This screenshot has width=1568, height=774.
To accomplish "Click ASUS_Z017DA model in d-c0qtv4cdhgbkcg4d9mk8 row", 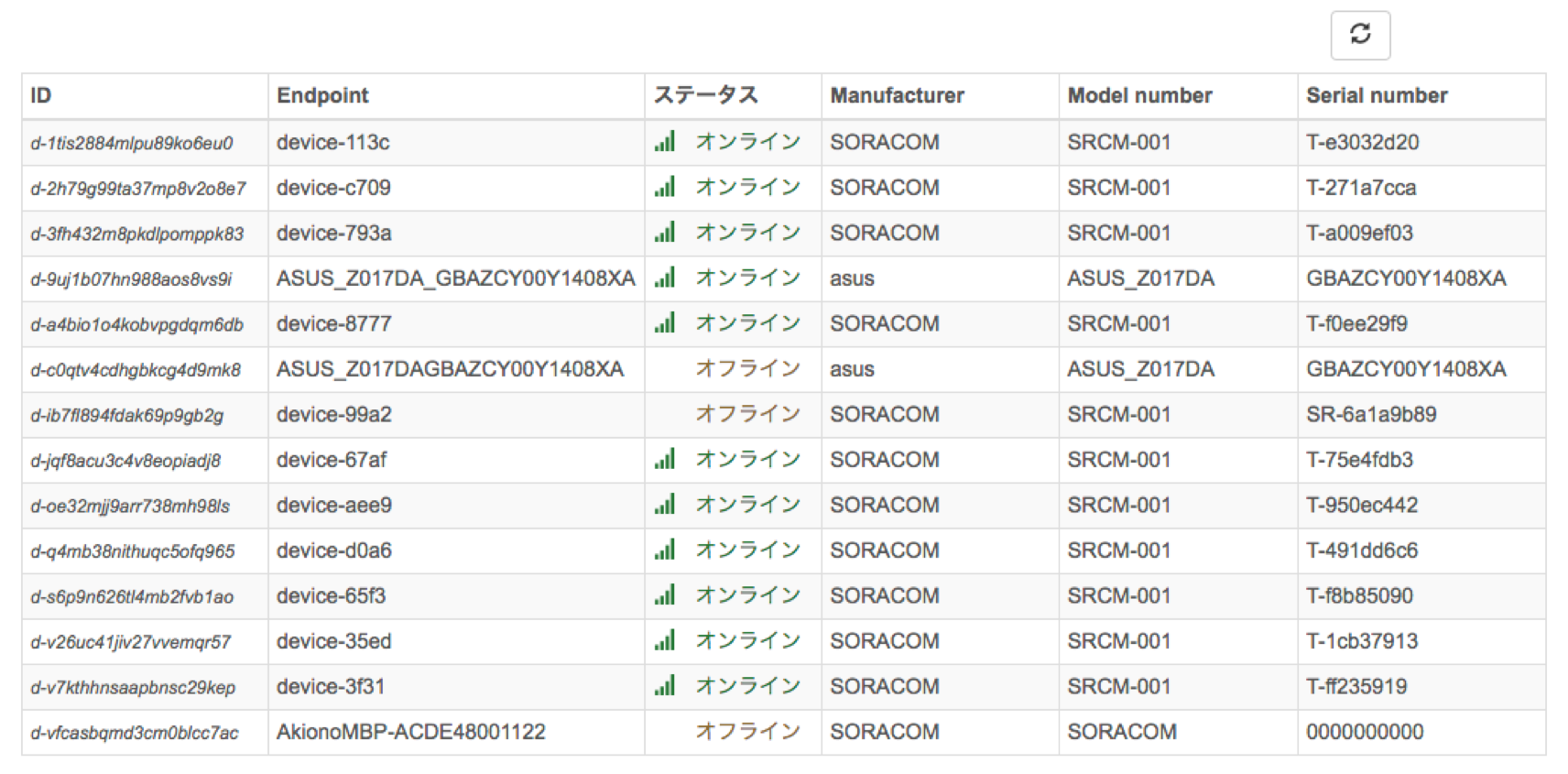I will [1140, 369].
